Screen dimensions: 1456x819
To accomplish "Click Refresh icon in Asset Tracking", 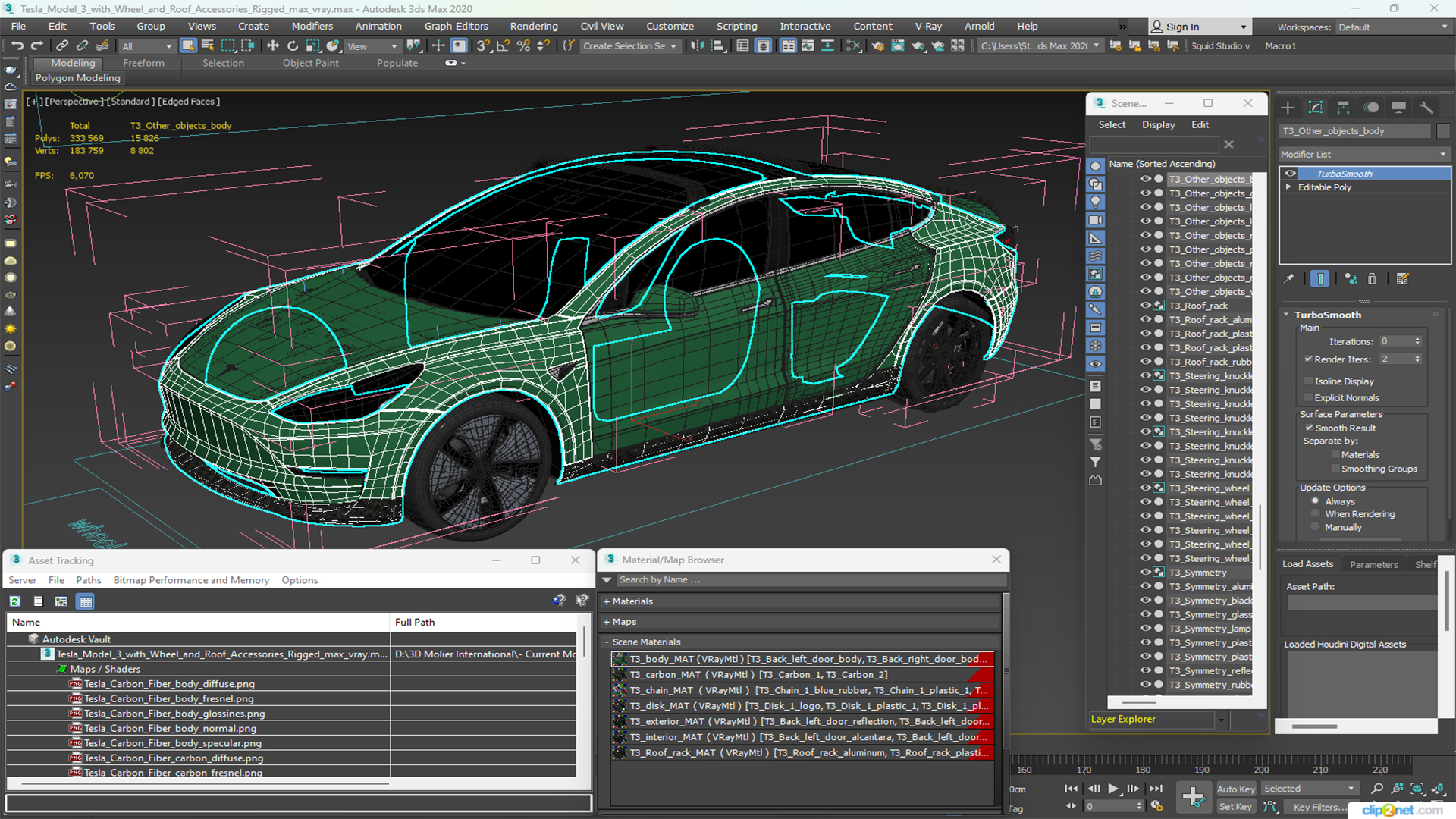I will (15, 601).
